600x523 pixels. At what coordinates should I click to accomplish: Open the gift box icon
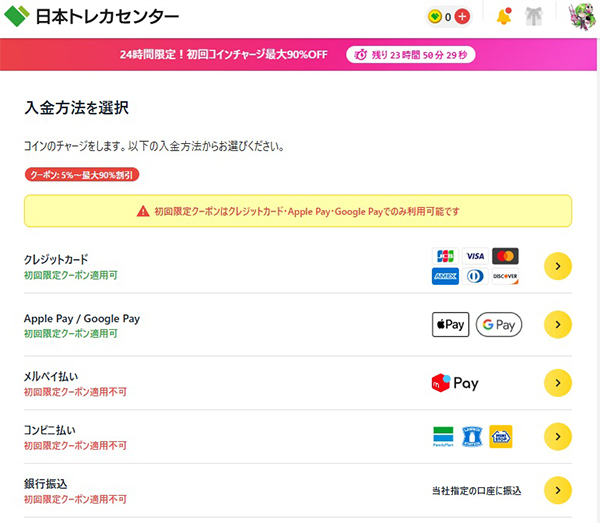point(534,16)
